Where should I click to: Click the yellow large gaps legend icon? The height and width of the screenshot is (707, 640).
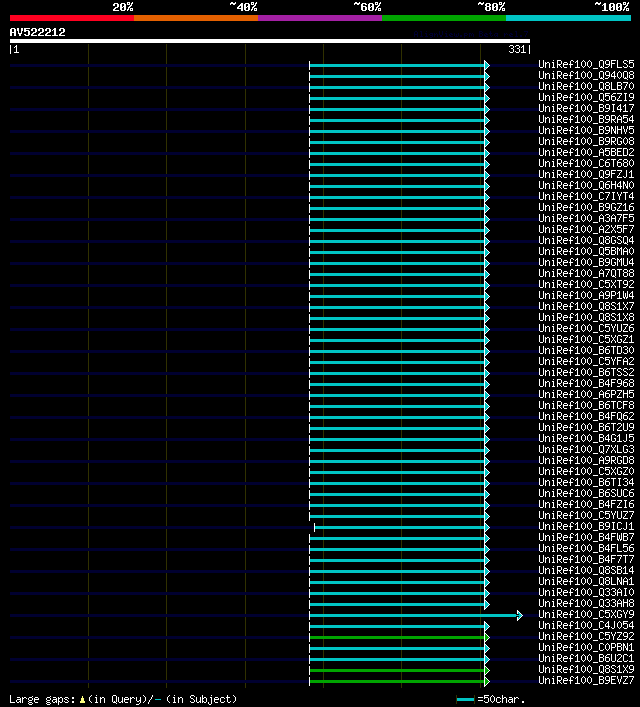click(82, 700)
